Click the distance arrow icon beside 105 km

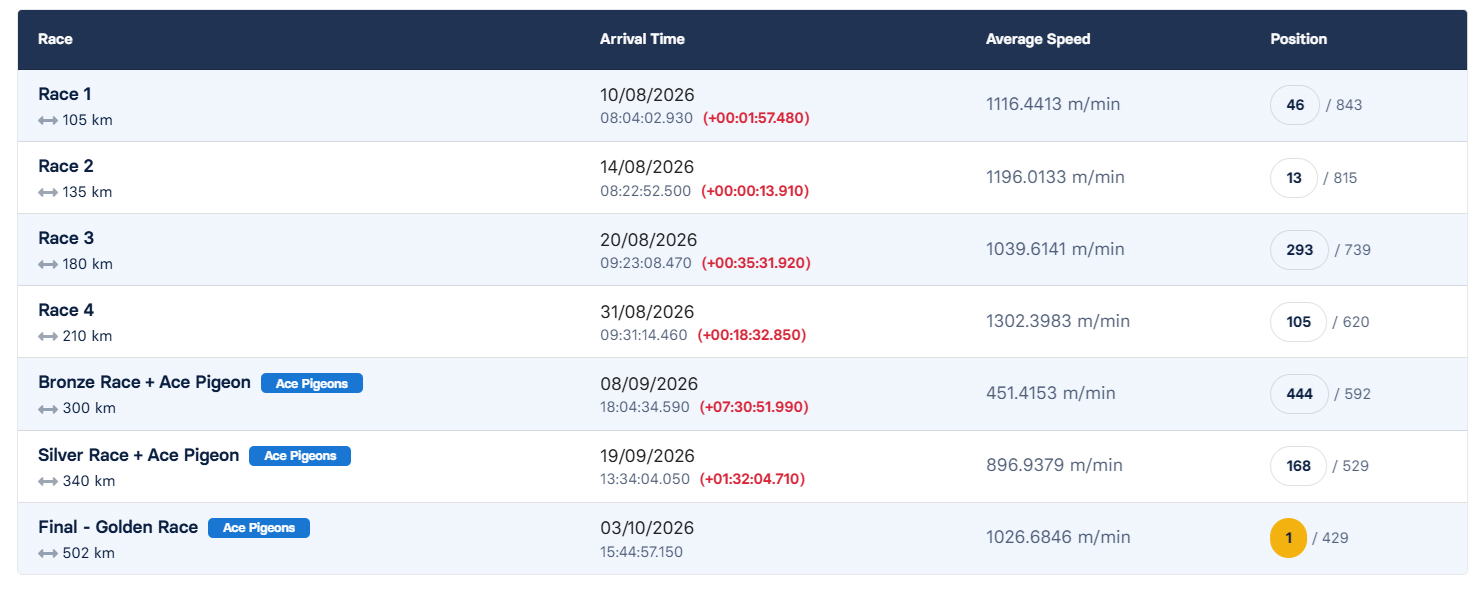click(x=48, y=120)
